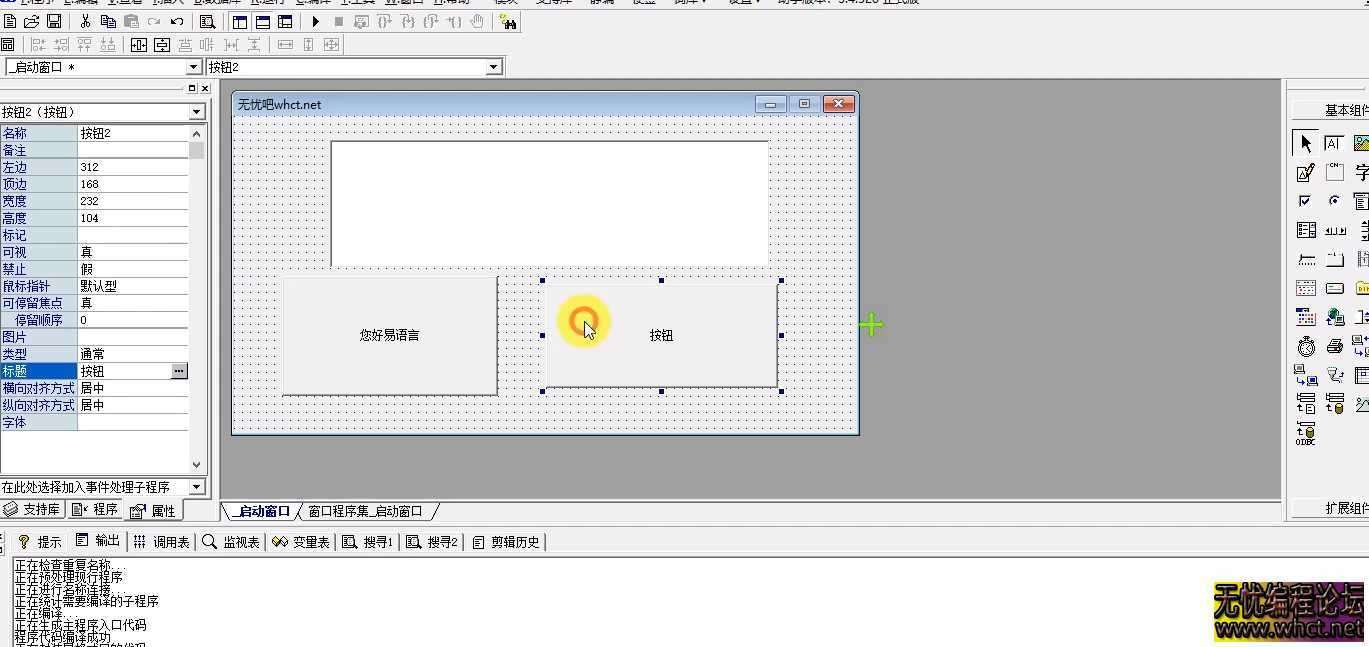Image resolution: width=1369 pixels, height=647 pixels.
Task: Click the property list scroll-down arrow
Action: point(196,465)
